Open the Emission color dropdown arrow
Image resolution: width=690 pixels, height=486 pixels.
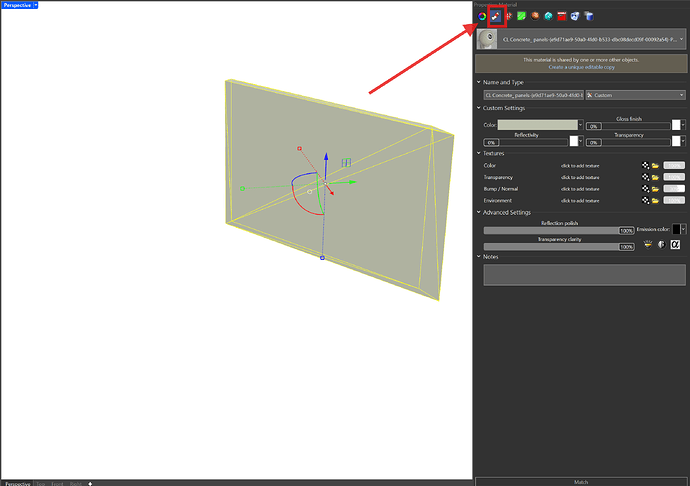pos(683,229)
